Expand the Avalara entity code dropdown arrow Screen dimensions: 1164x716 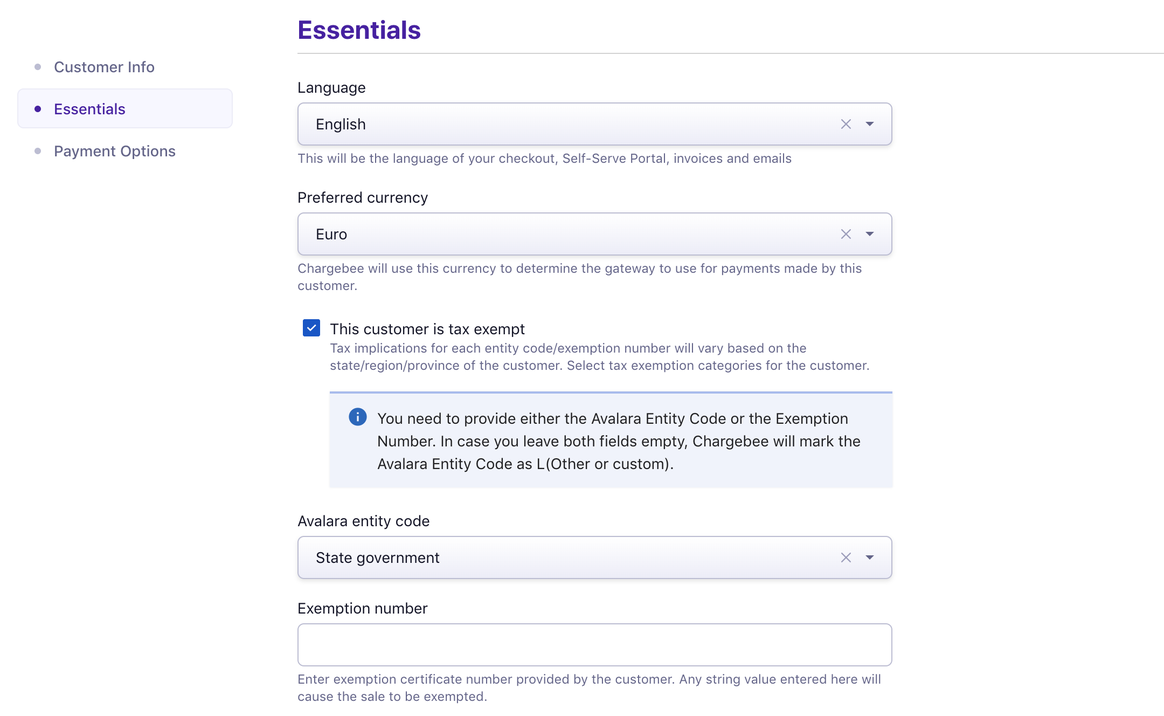click(870, 558)
